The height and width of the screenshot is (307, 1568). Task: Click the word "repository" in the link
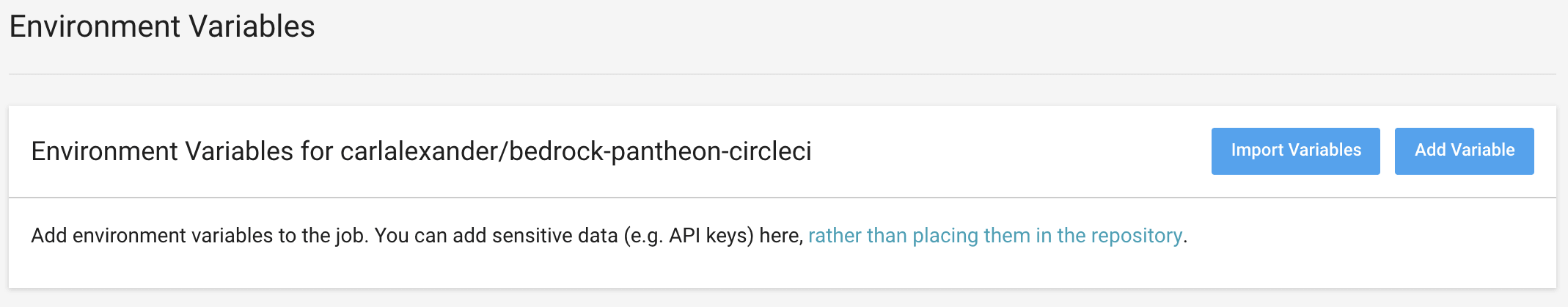1136,236
